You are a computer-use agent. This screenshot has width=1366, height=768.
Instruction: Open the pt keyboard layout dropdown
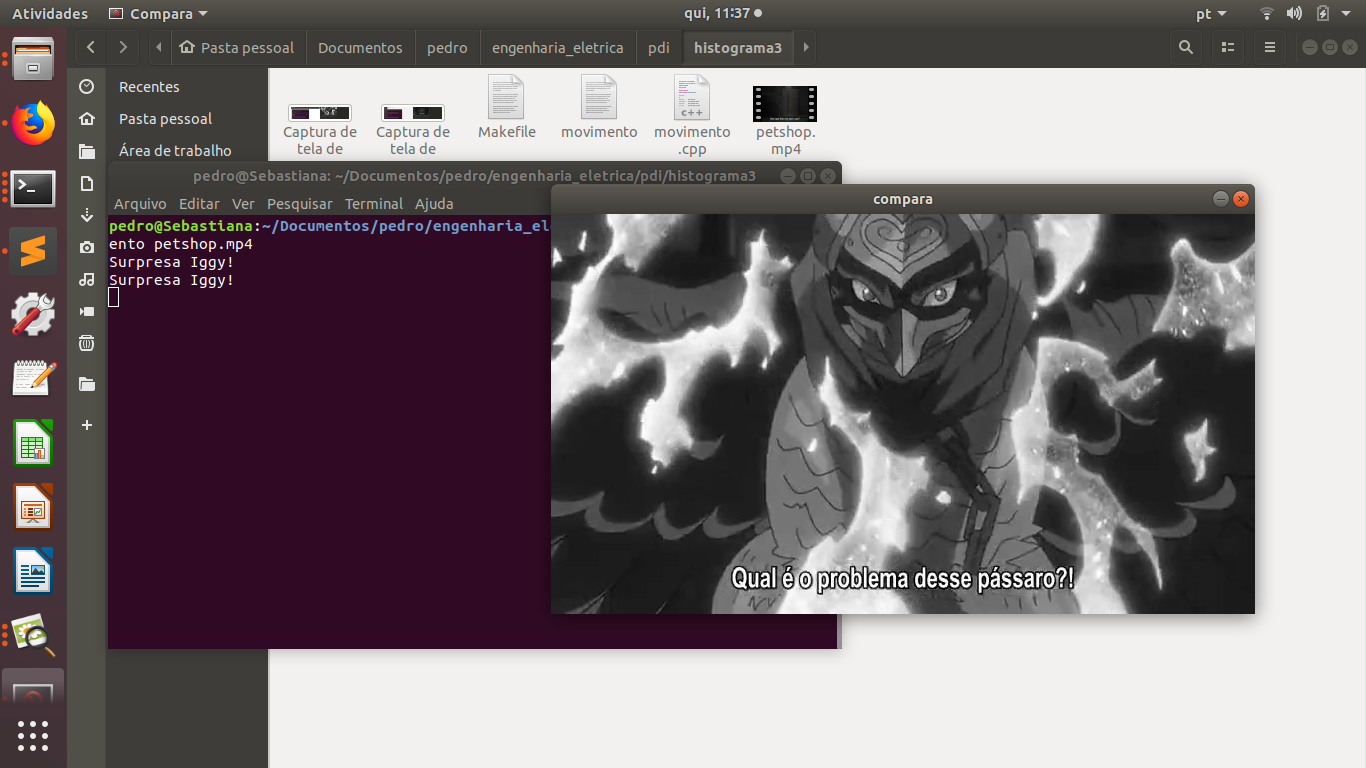tap(1211, 14)
